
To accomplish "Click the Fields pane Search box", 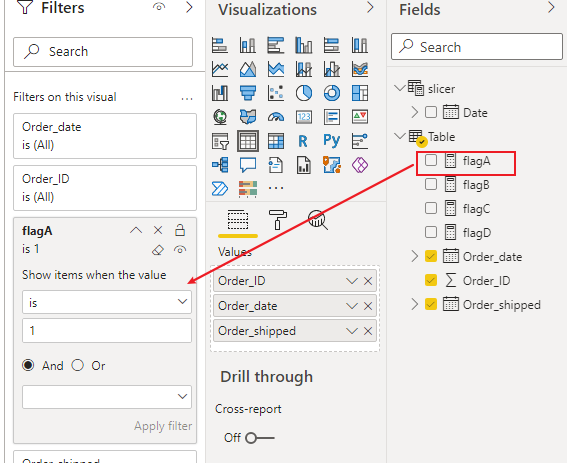I will (x=477, y=47).
